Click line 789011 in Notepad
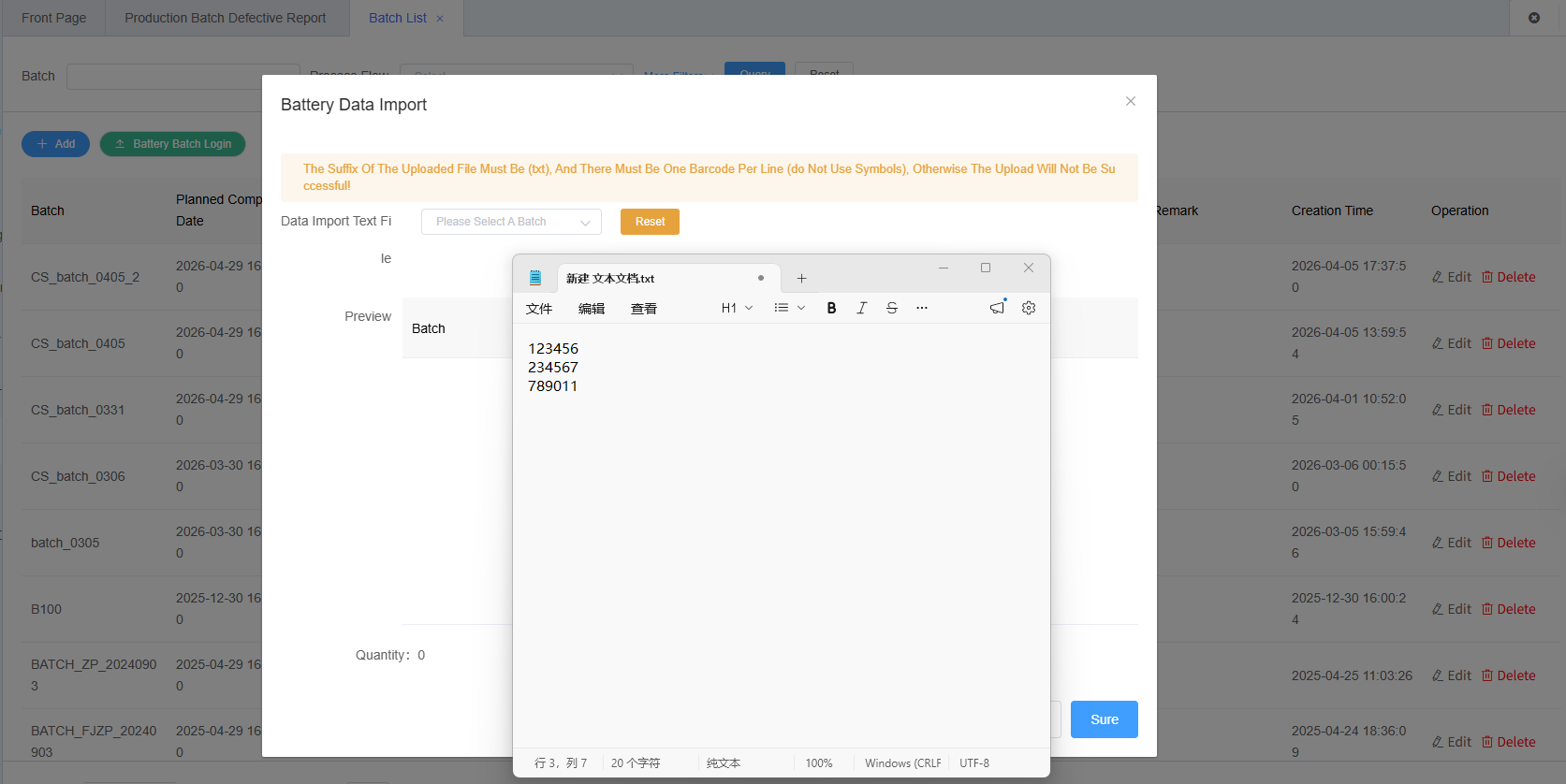Screen dimensions: 1566x784 552,386
